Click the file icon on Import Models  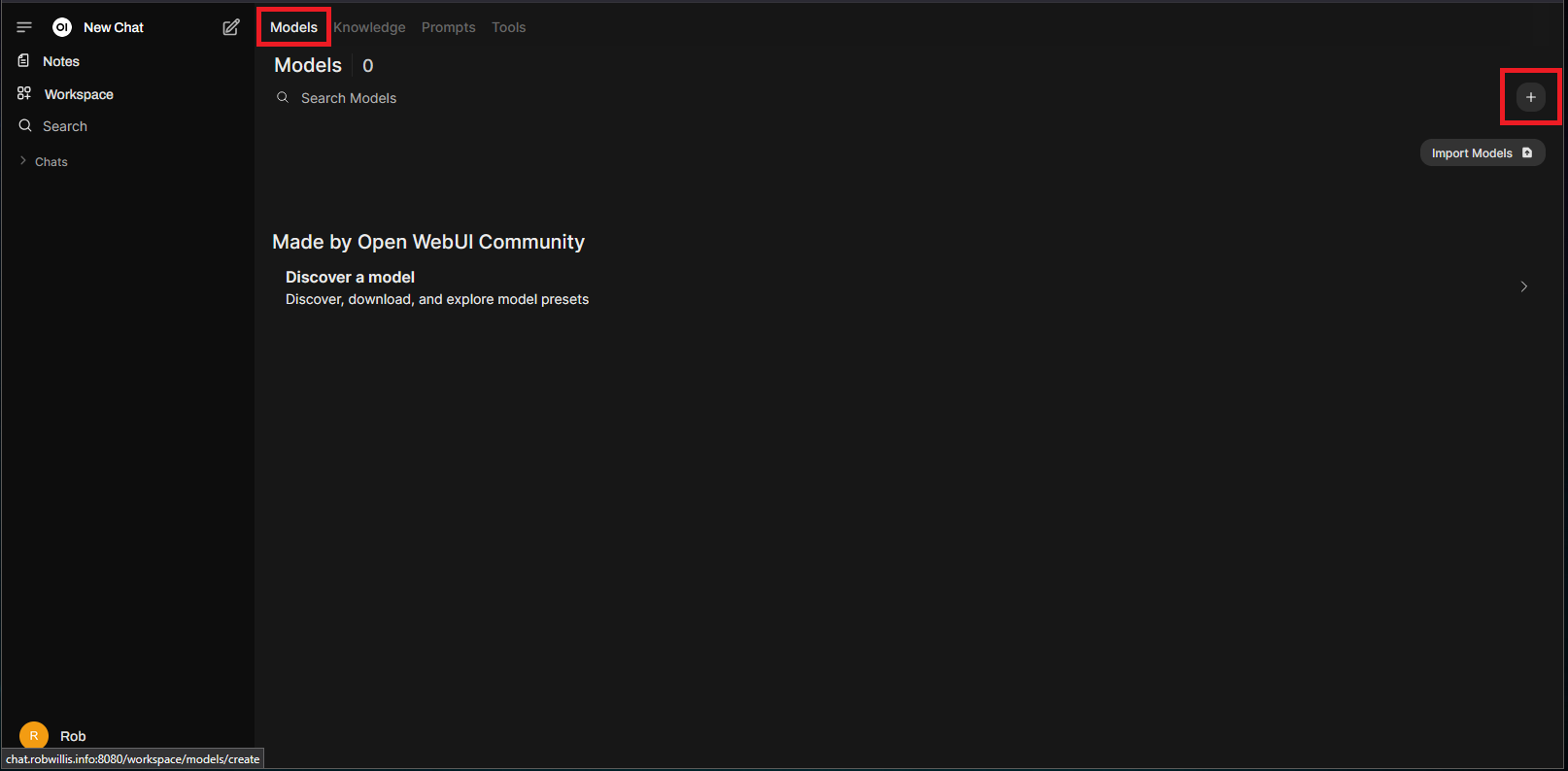(x=1527, y=152)
